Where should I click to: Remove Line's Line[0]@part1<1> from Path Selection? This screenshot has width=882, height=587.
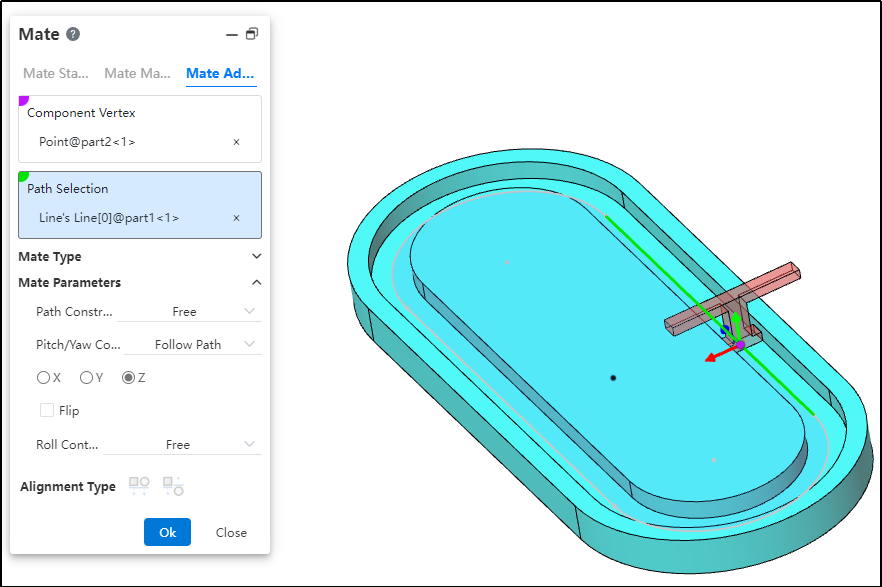(x=236, y=218)
